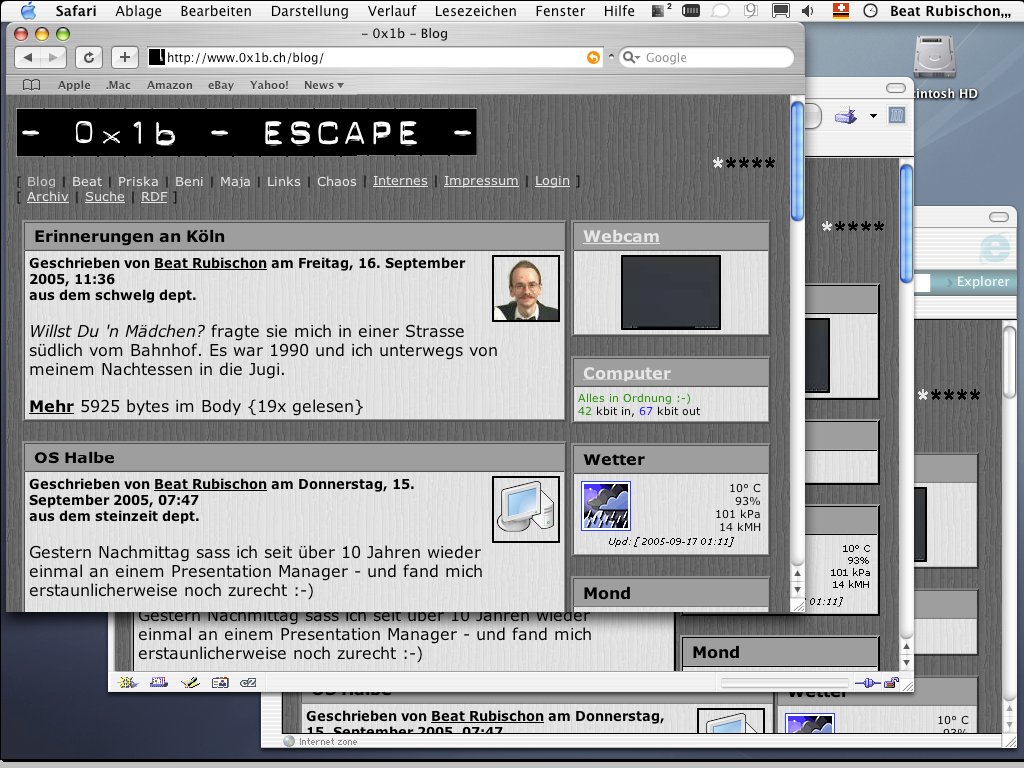Image resolution: width=1024 pixels, height=768 pixels.
Task: Open the Apple menu
Action: point(28,10)
